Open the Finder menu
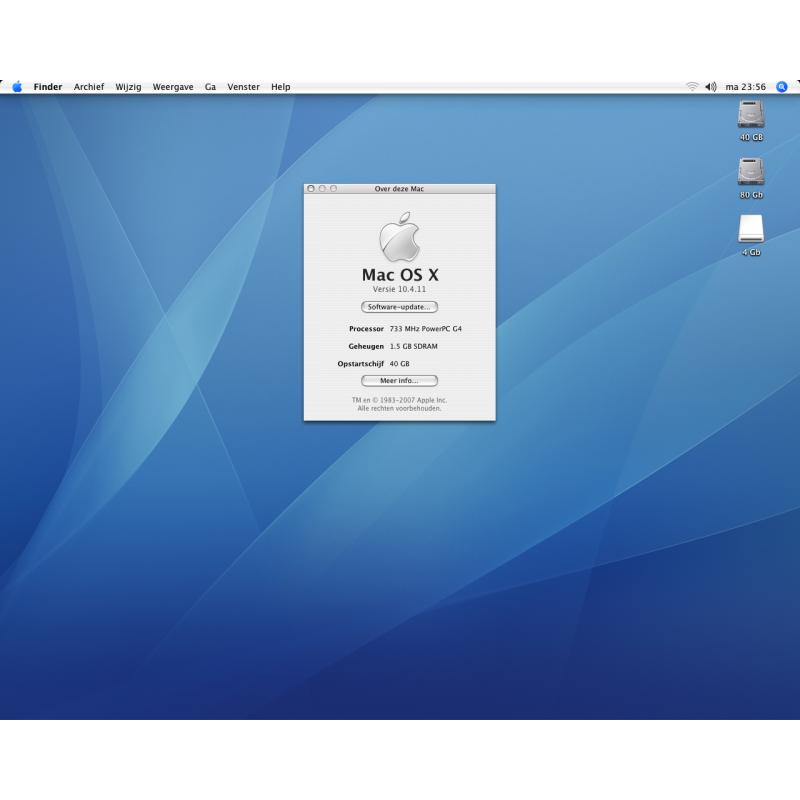This screenshot has height=800, width=800. tap(48, 87)
